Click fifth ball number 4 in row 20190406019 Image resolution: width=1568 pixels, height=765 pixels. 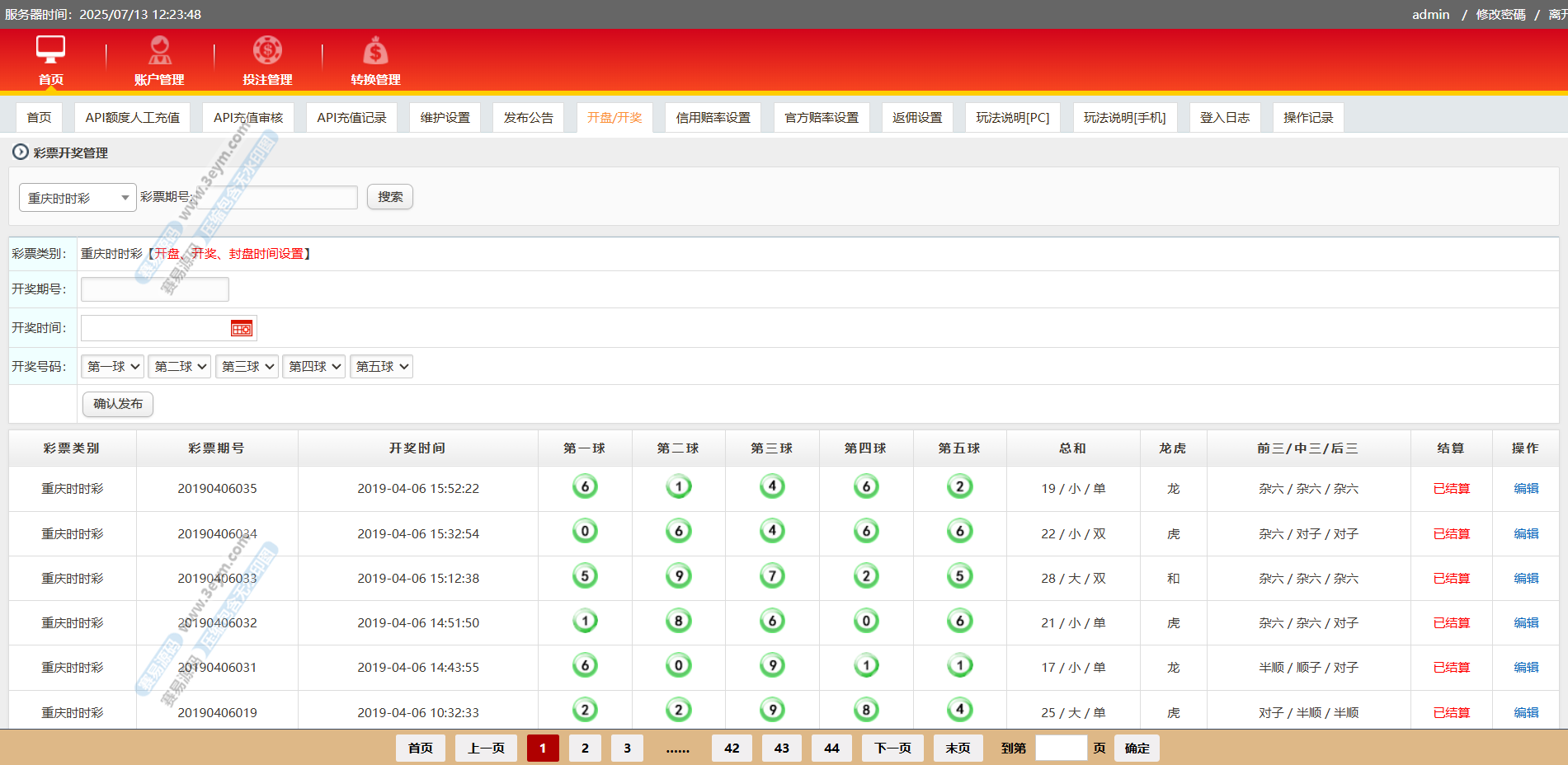tap(959, 710)
